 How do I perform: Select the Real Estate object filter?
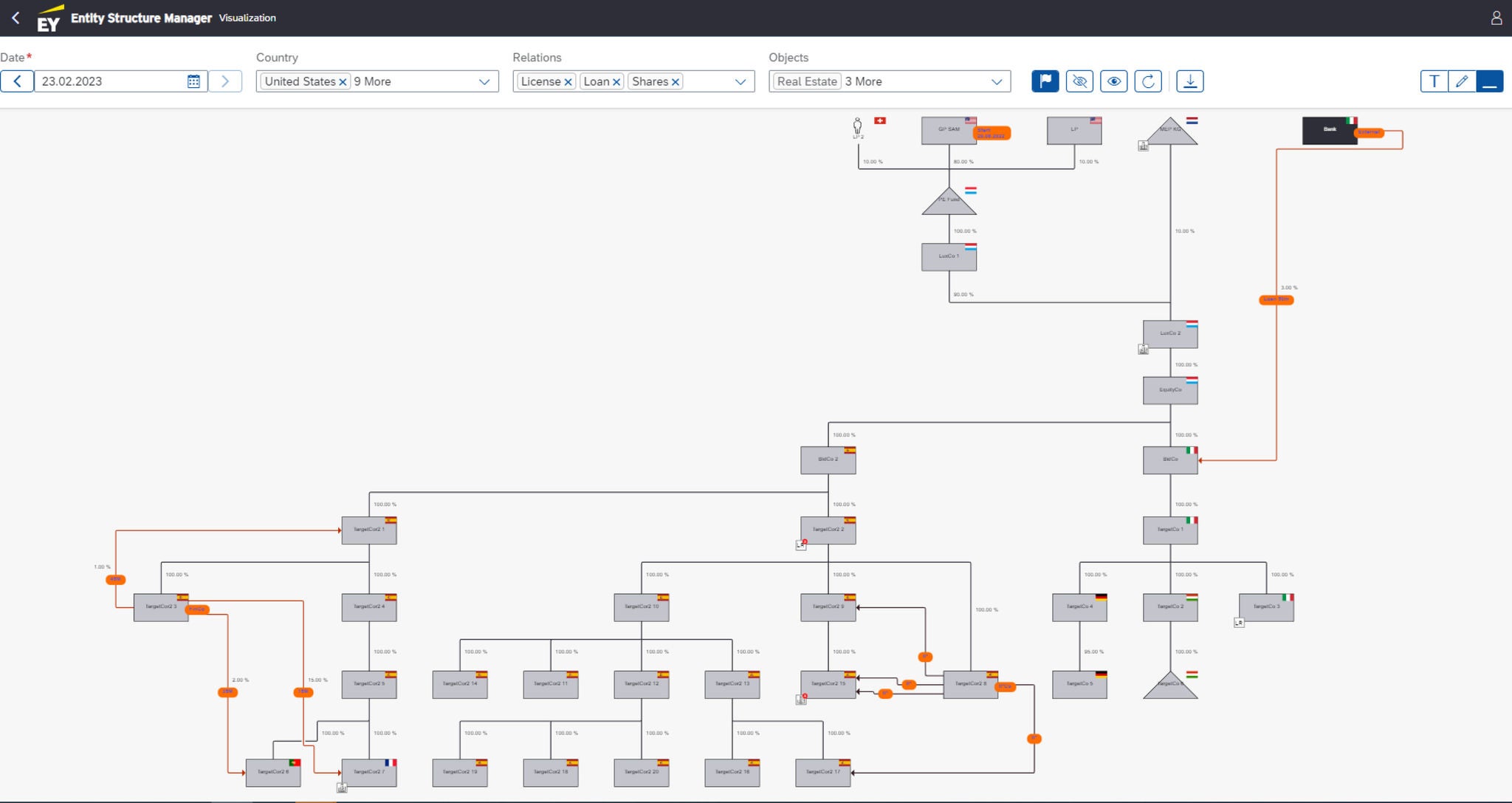point(807,81)
